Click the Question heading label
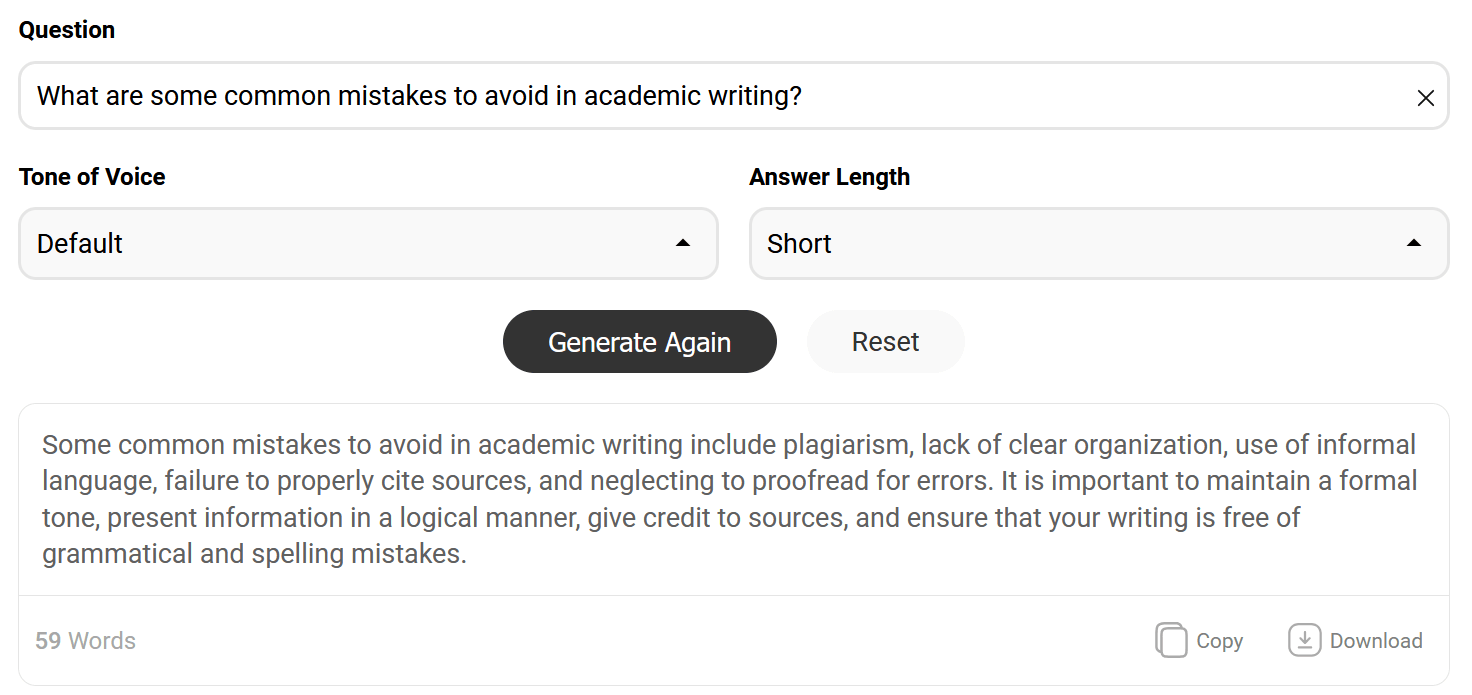Screen dimensions: 1472x695 point(67,30)
